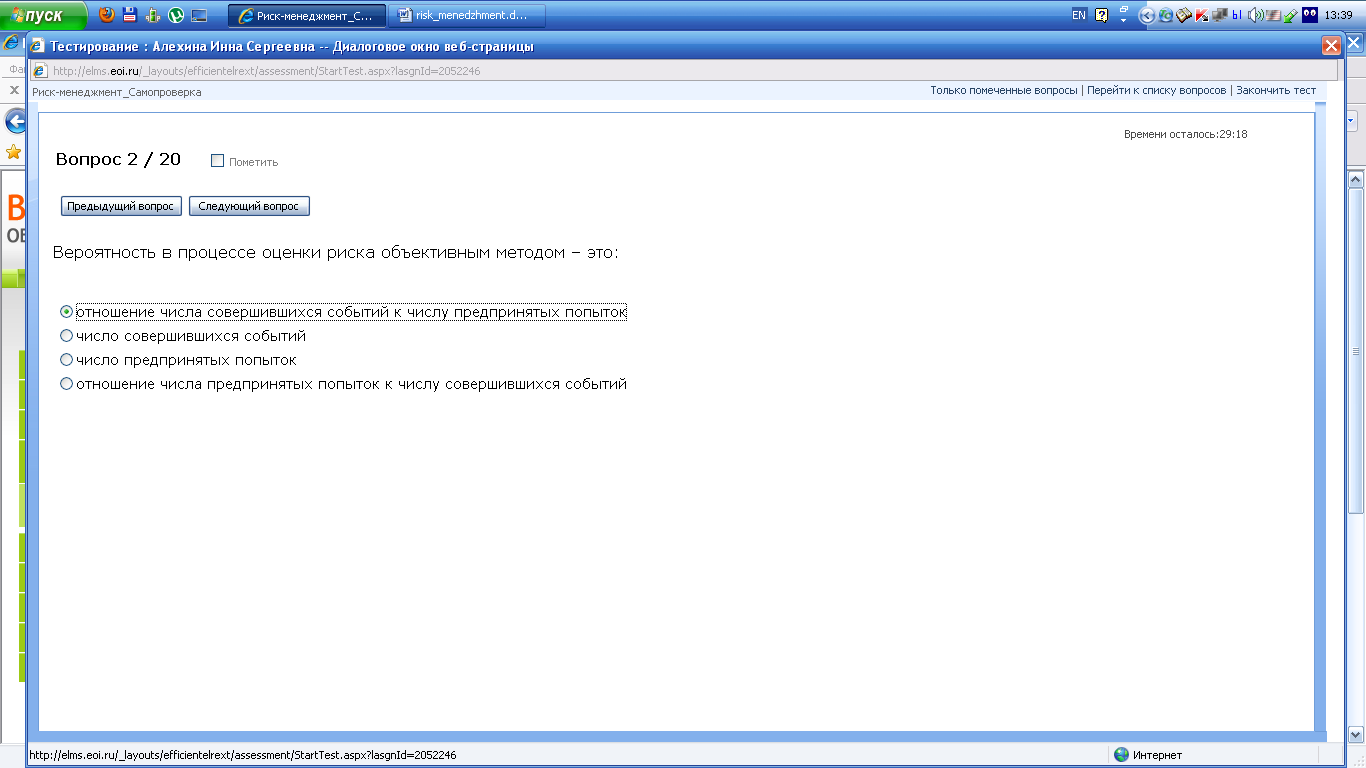Click the US flag tray icon
The width and height of the screenshot is (1366, 768).
tap(1273, 15)
